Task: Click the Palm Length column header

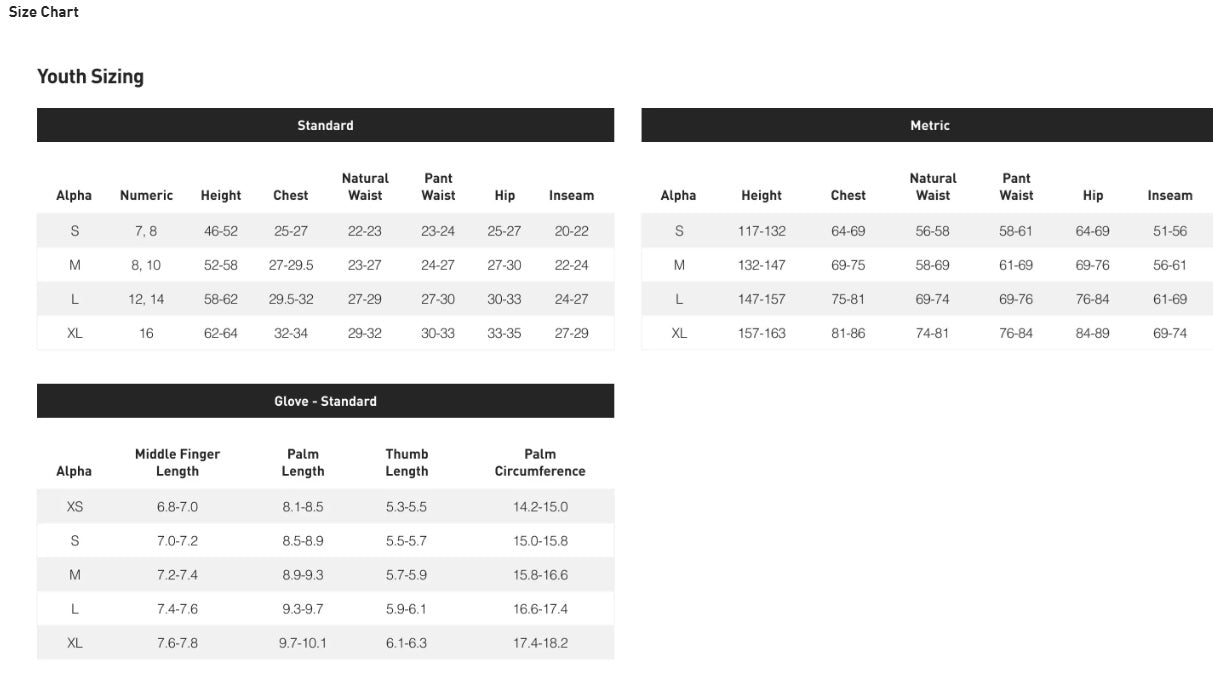Action: (x=302, y=462)
